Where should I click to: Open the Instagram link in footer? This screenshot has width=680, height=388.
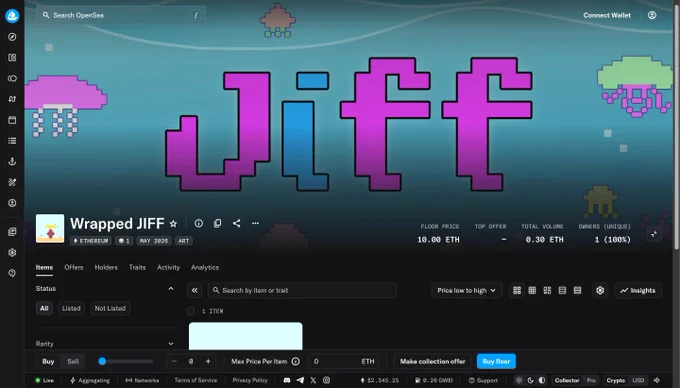click(327, 380)
